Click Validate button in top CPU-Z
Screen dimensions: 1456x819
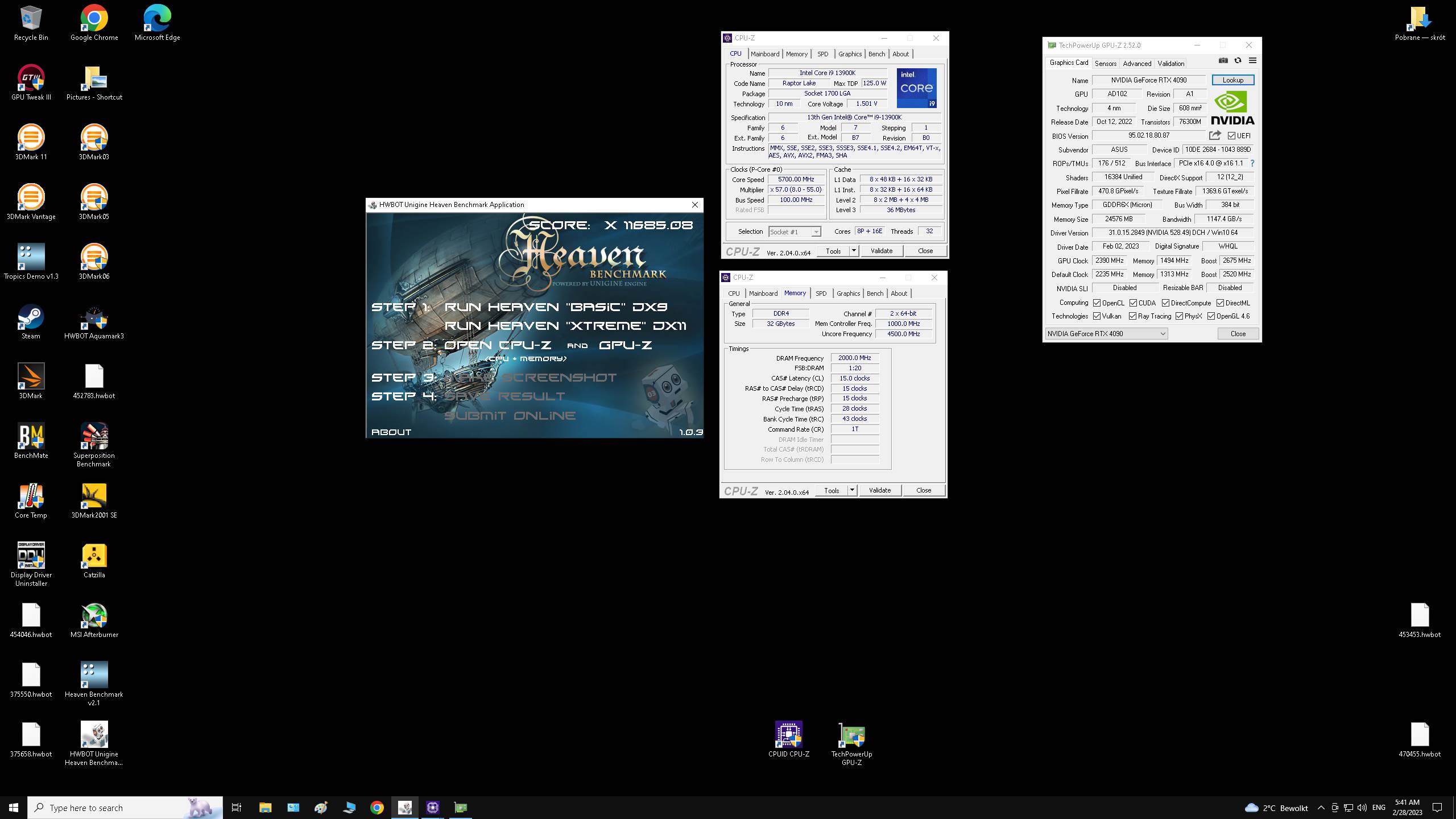[x=881, y=251]
